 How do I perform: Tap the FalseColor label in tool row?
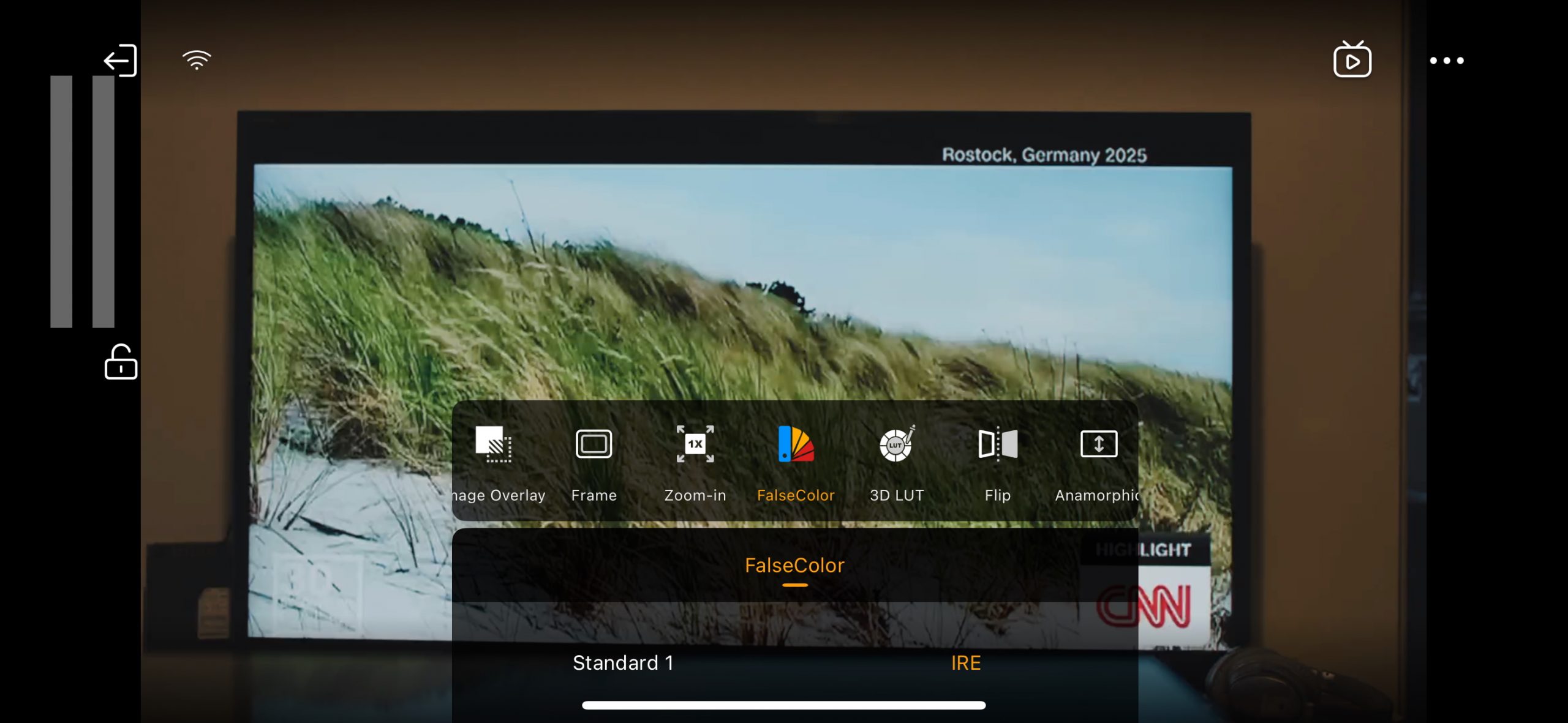click(796, 495)
